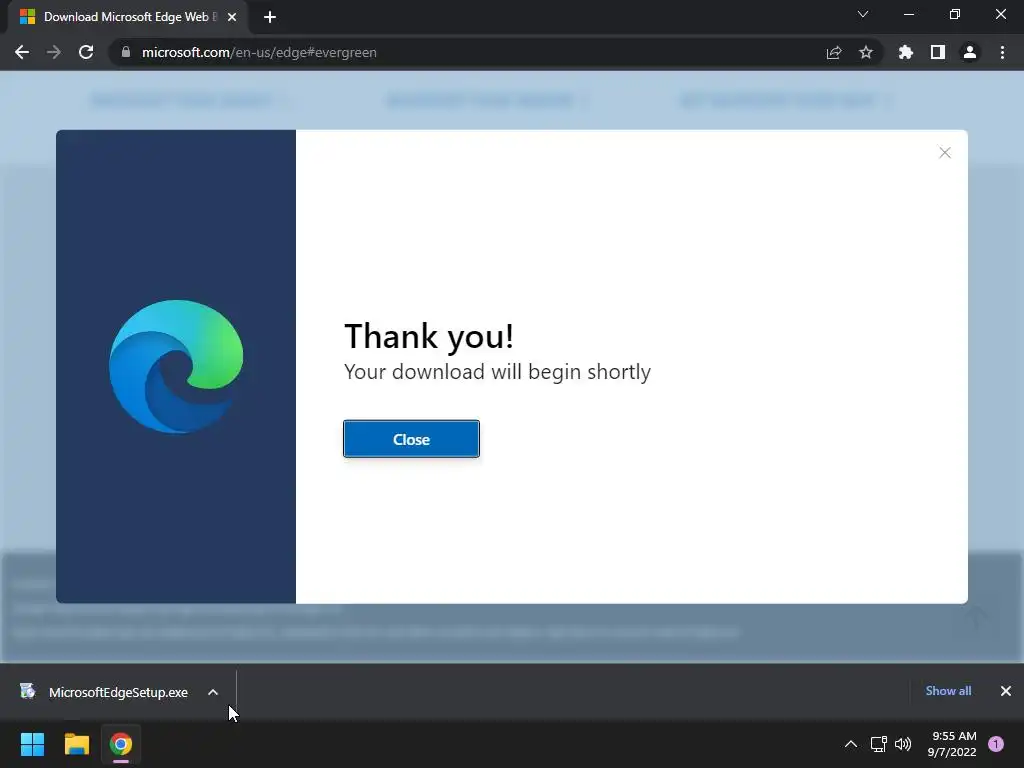Show hidden system tray icons

pos(851,744)
